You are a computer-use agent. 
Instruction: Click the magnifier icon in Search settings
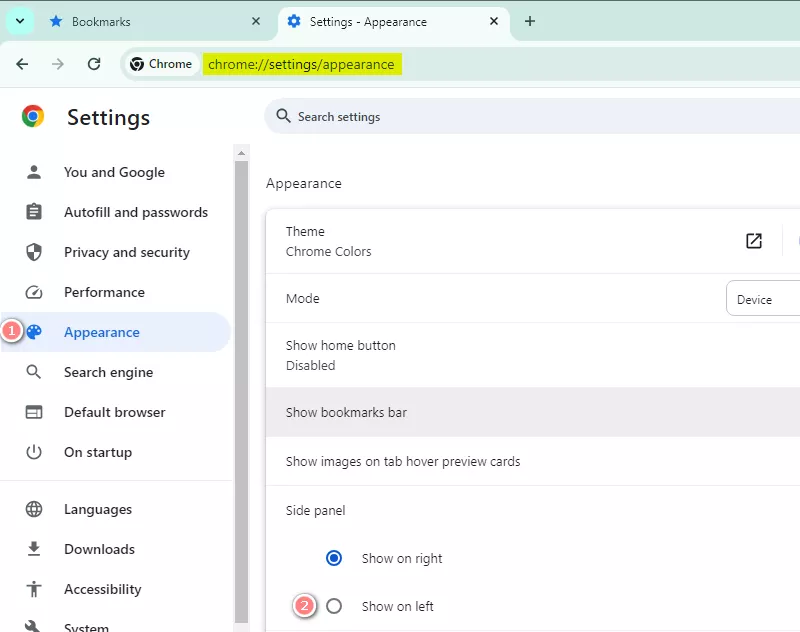coord(284,116)
